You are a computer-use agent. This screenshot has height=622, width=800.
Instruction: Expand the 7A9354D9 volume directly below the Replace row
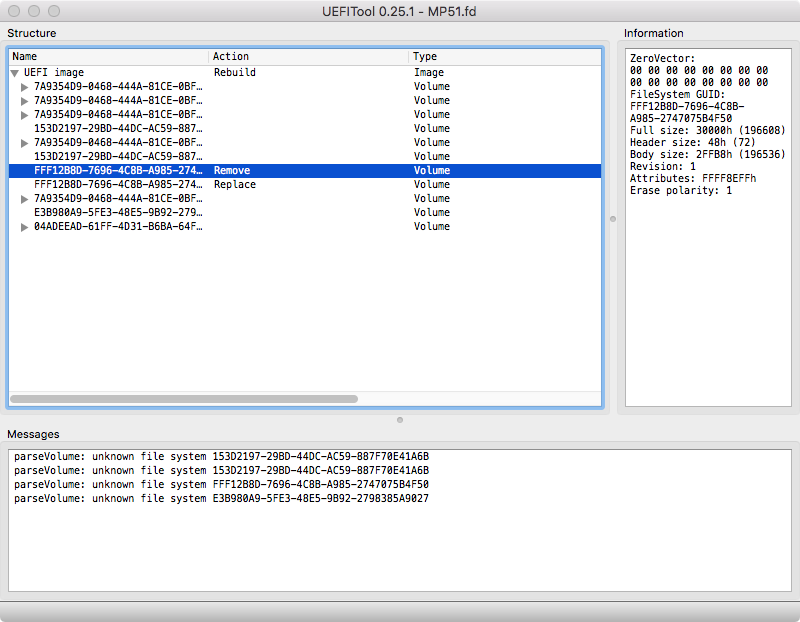[x=24, y=199]
